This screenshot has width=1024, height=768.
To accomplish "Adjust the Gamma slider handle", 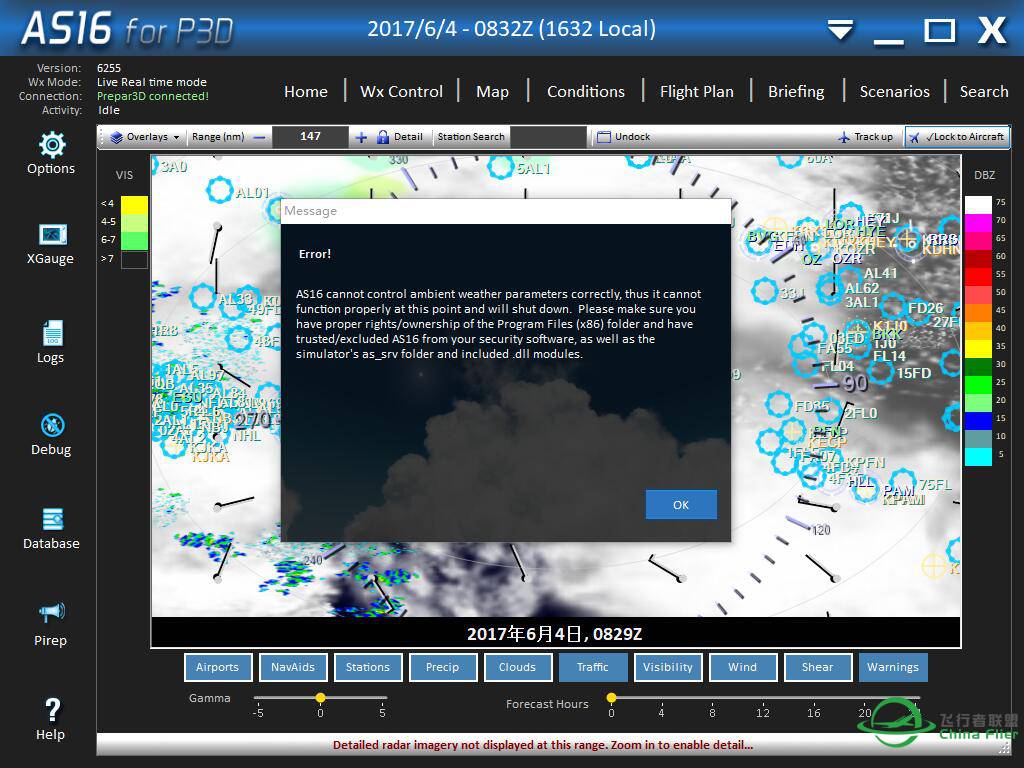I will (321, 697).
